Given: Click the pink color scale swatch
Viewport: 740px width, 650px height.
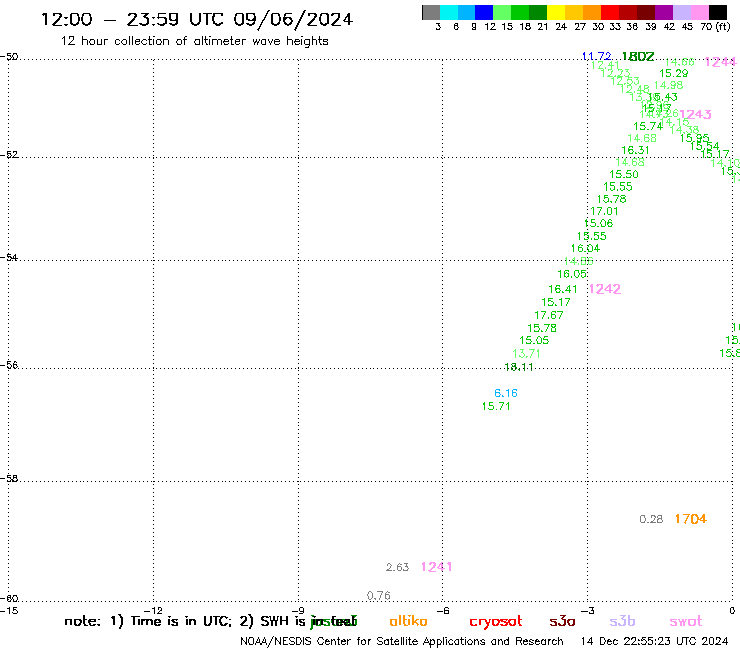Looking at the screenshot, I should pos(699,12).
